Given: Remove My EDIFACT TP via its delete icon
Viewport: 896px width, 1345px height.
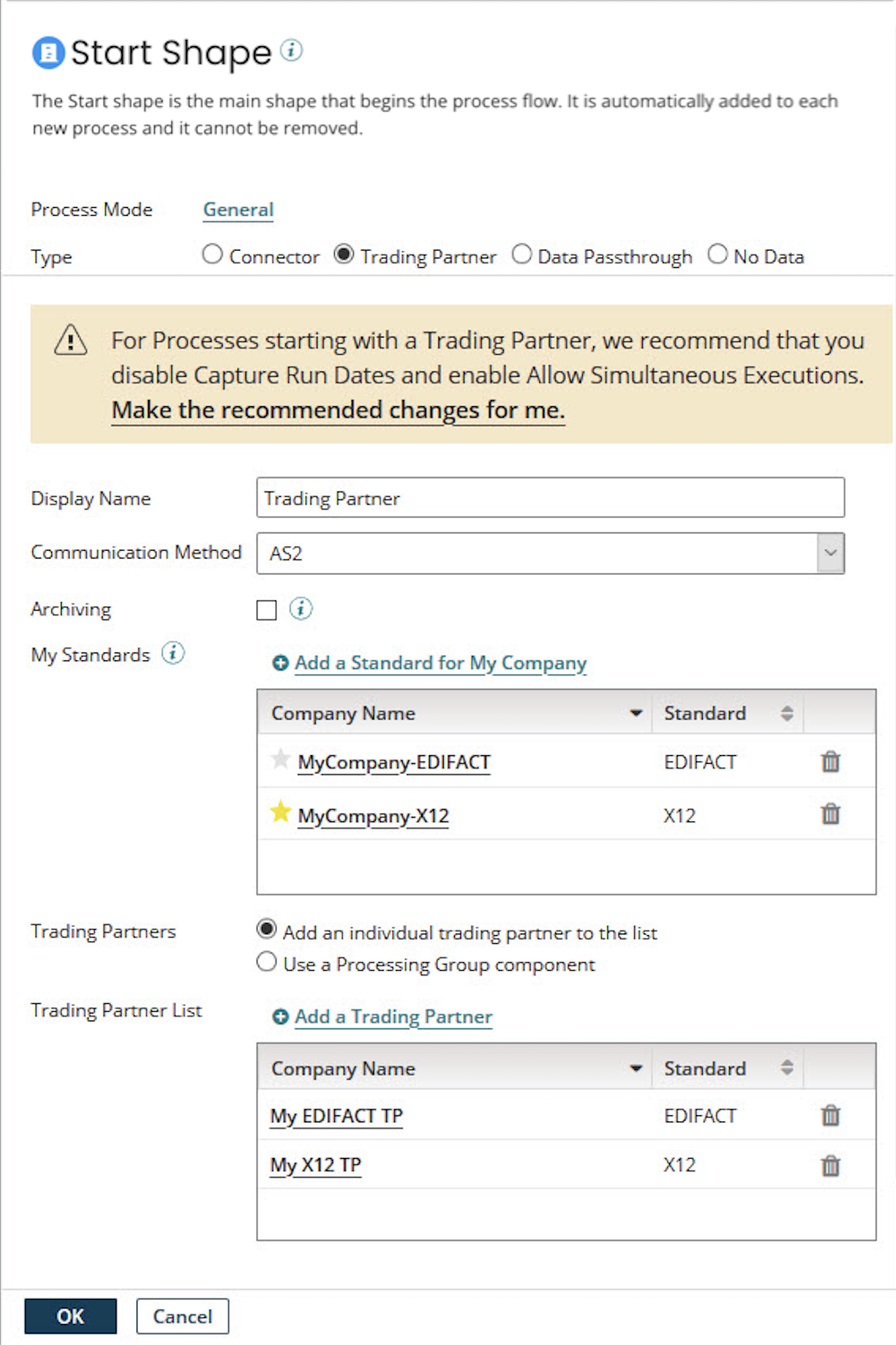Looking at the screenshot, I should (x=831, y=1115).
